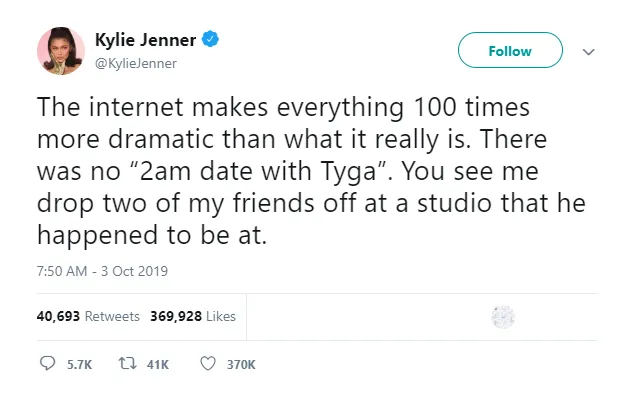Click the 7:50 AM - 3 Oct 2019 timestamp
The image size is (634, 398).
(x=102, y=271)
